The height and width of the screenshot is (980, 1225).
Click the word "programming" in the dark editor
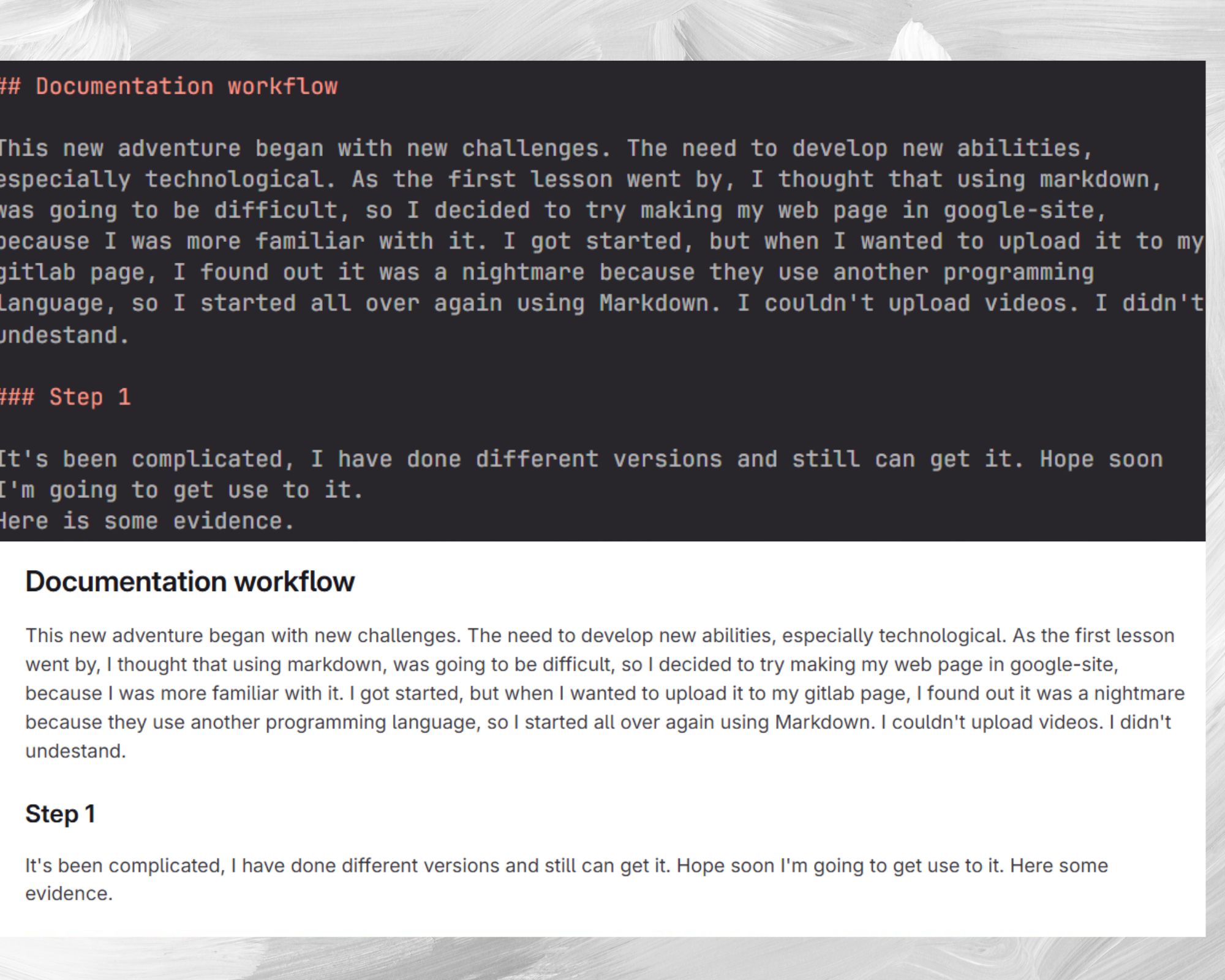click(x=1018, y=272)
